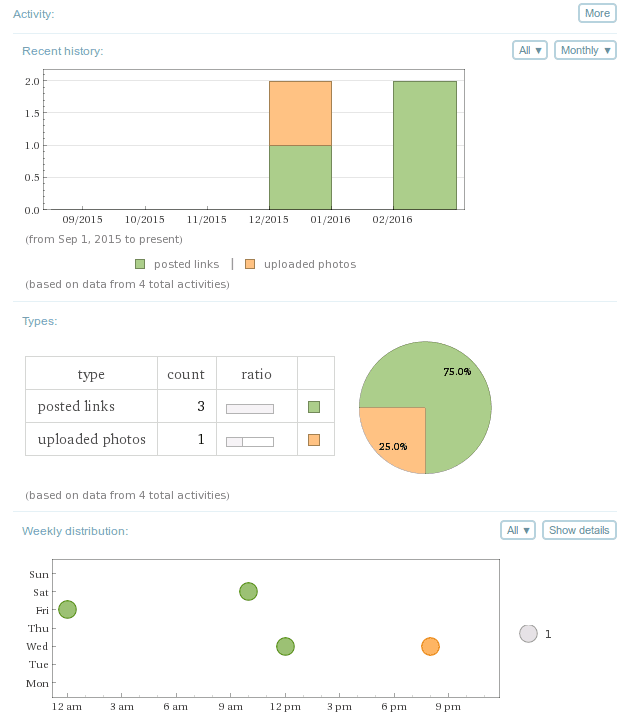Click the green Saturday bubble

pos(249,591)
